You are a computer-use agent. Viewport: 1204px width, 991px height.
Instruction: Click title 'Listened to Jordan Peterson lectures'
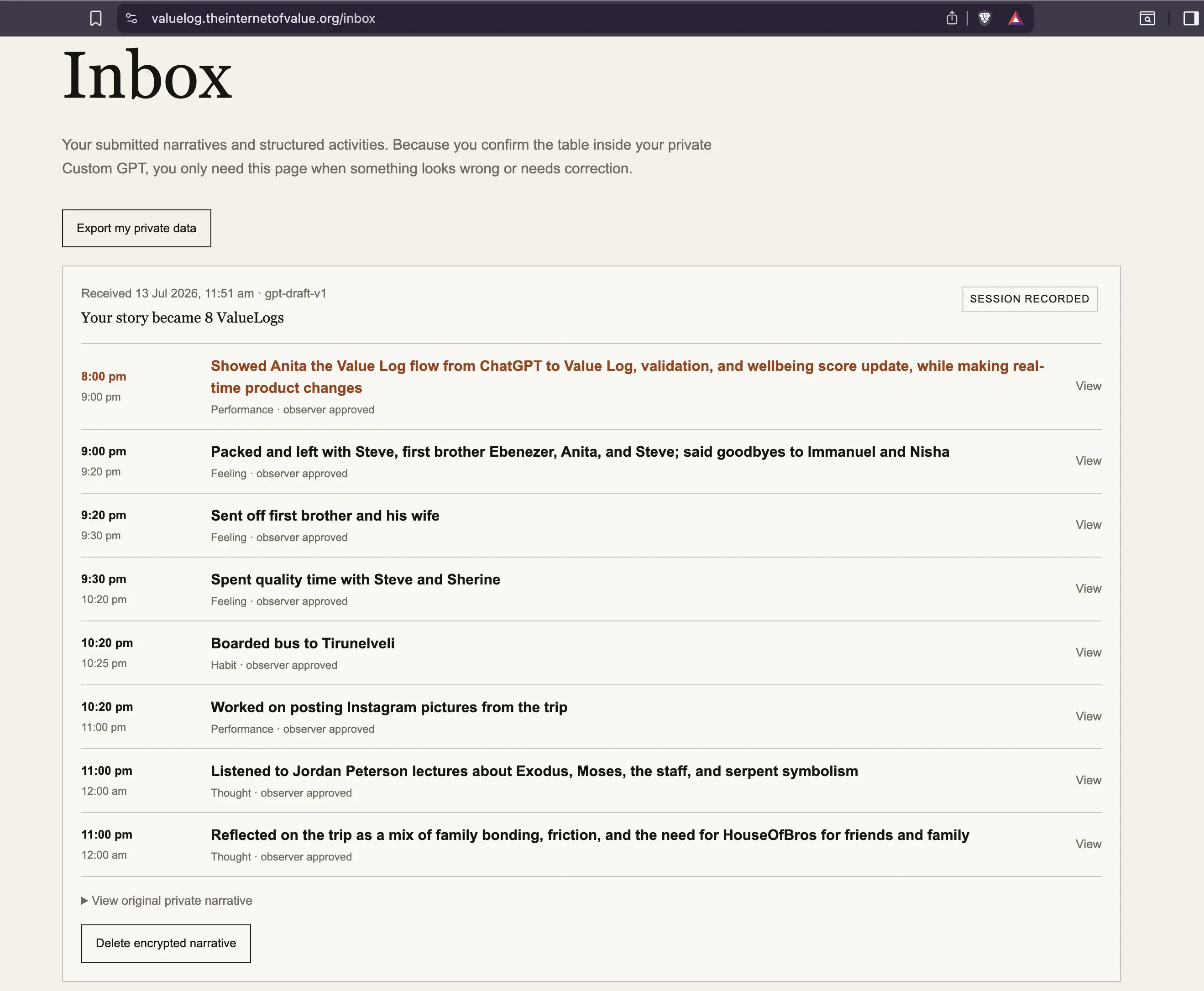tap(534, 771)
